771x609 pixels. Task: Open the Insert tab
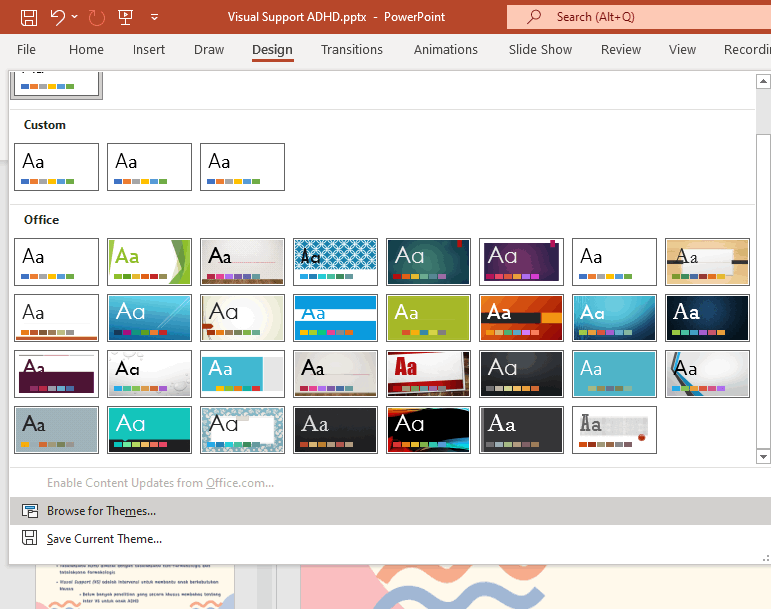[148, 50]
